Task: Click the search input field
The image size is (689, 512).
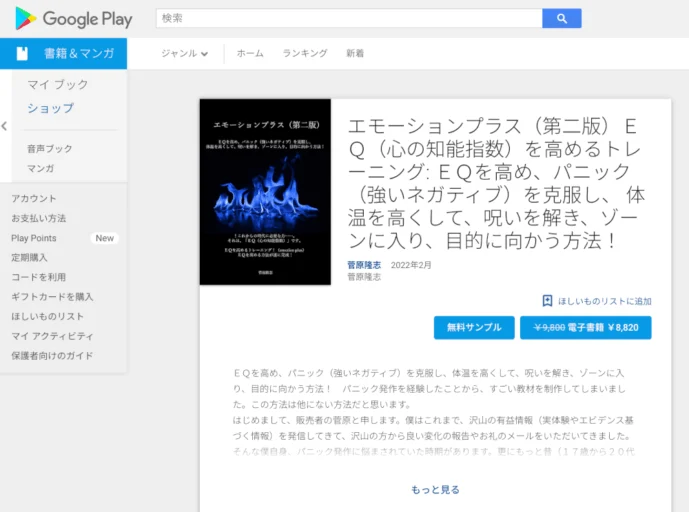Action: pyautogui.click(x=350, y=18)
